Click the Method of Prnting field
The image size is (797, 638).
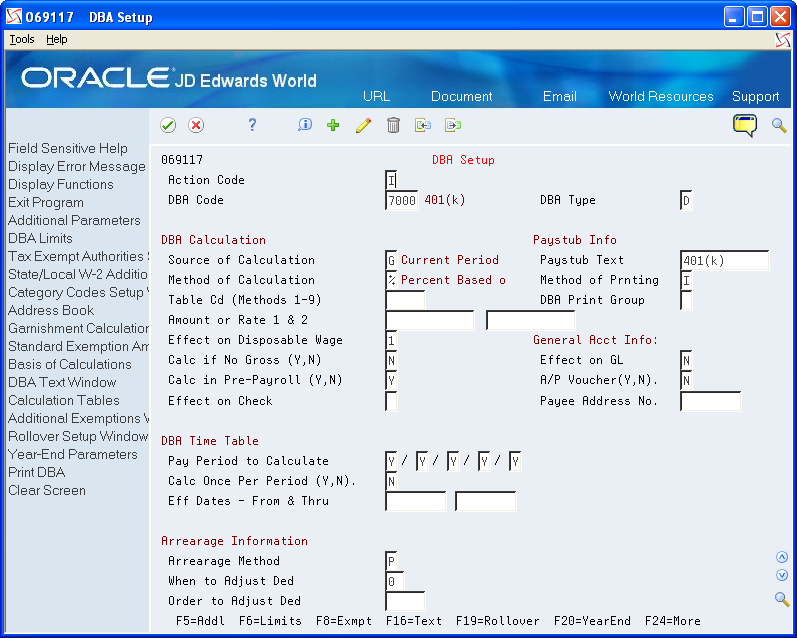tap(686, 280)
